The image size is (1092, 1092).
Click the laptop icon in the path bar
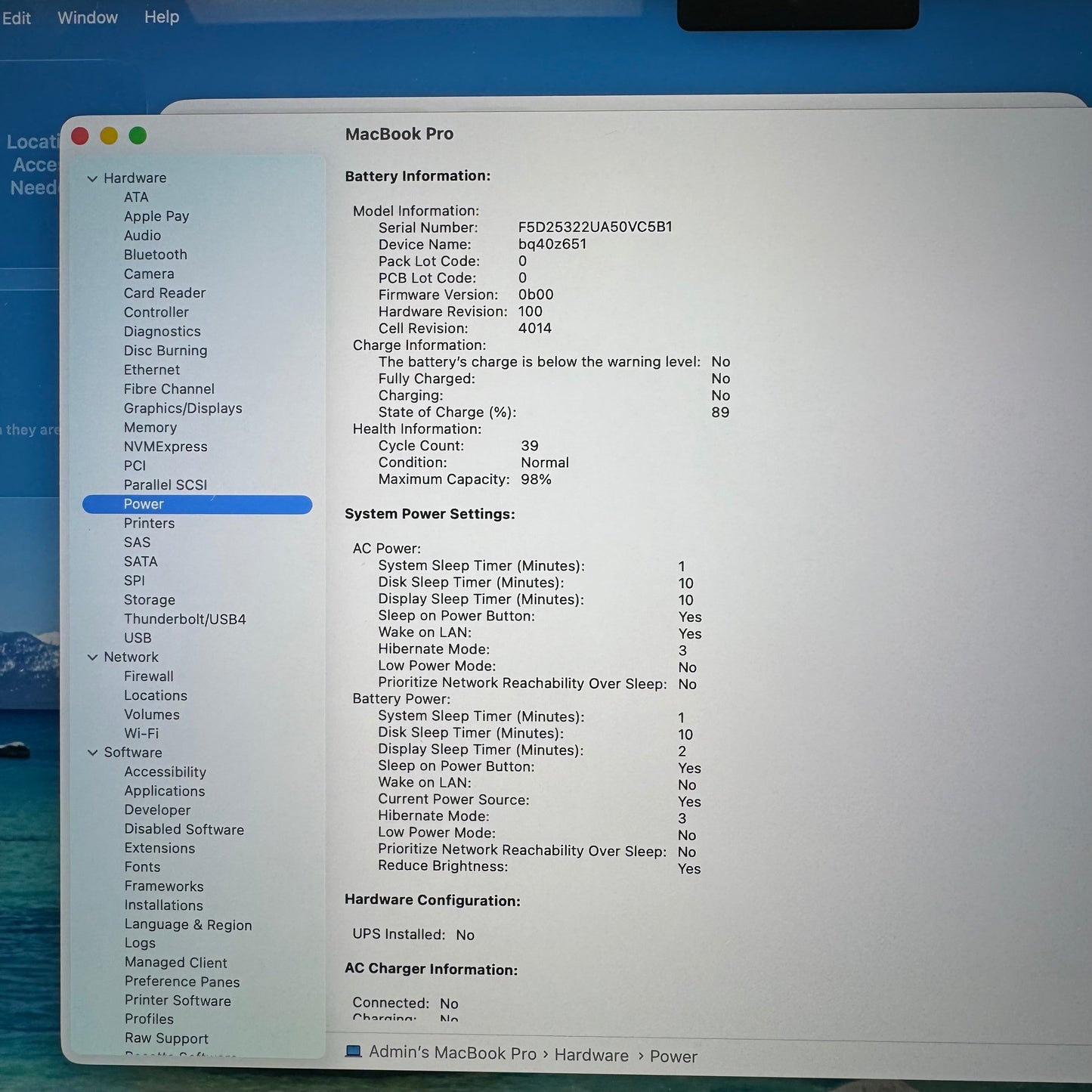tap(353, 1051)
